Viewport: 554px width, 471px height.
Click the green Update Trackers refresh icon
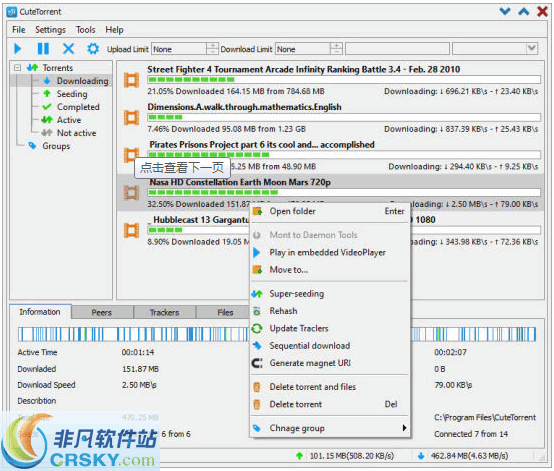click(x=257, y=329)
